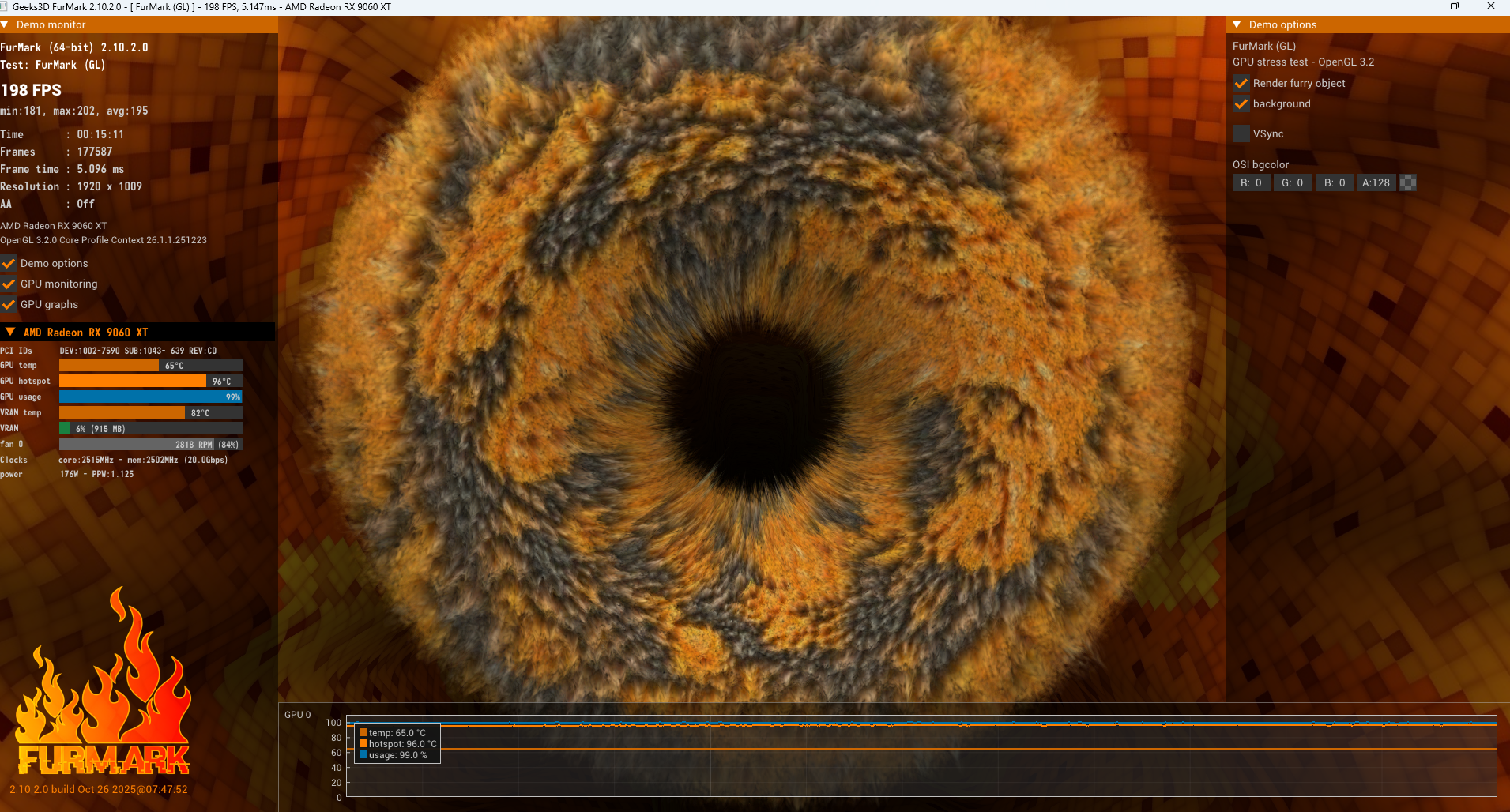This screenshot has width=1510, height=812.
Task: Restore down the FurMark window
Action: pyautogui.click(x=1455, y=6)
